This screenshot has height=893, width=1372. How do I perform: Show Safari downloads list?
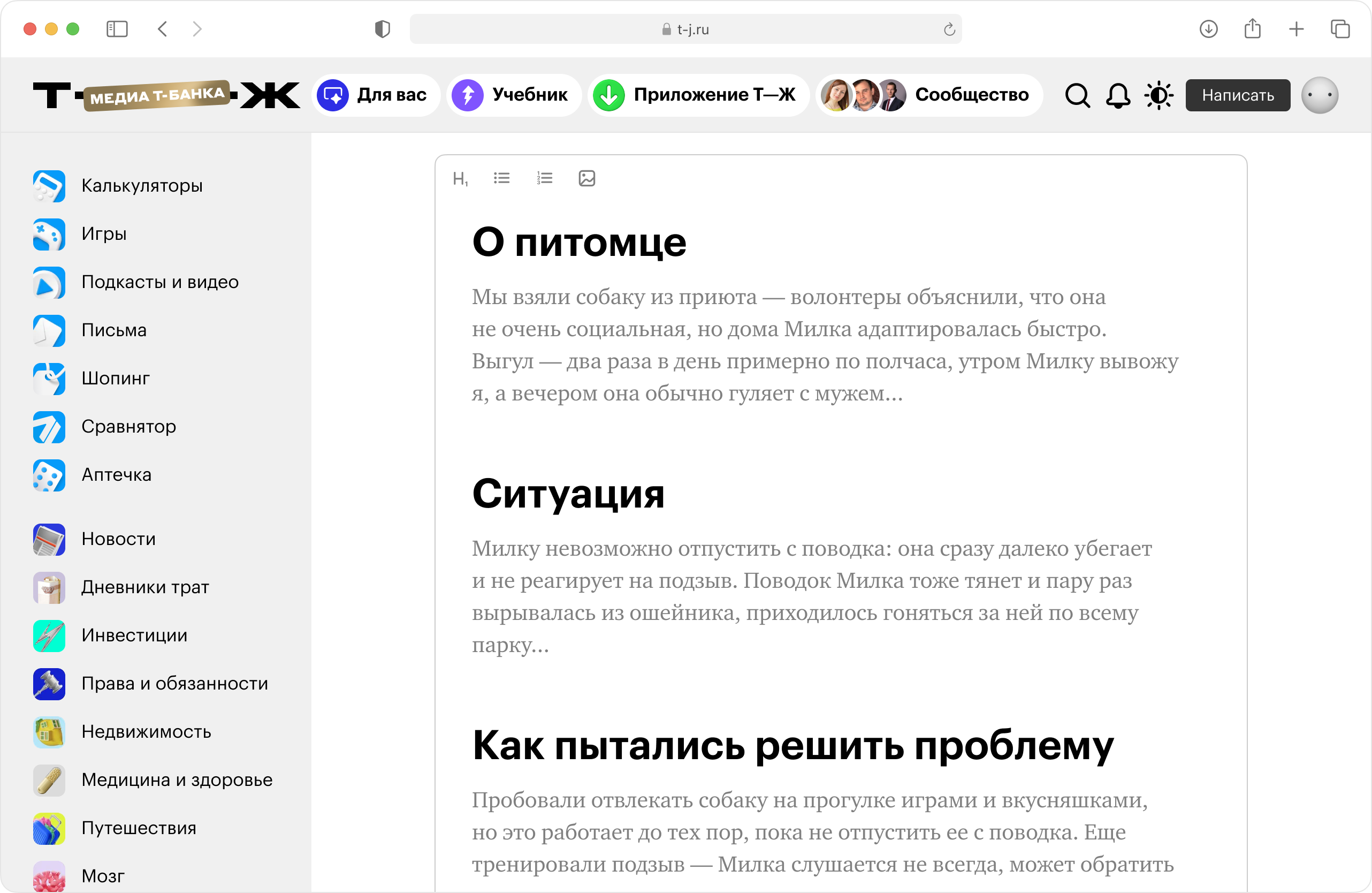(1208, 29)
